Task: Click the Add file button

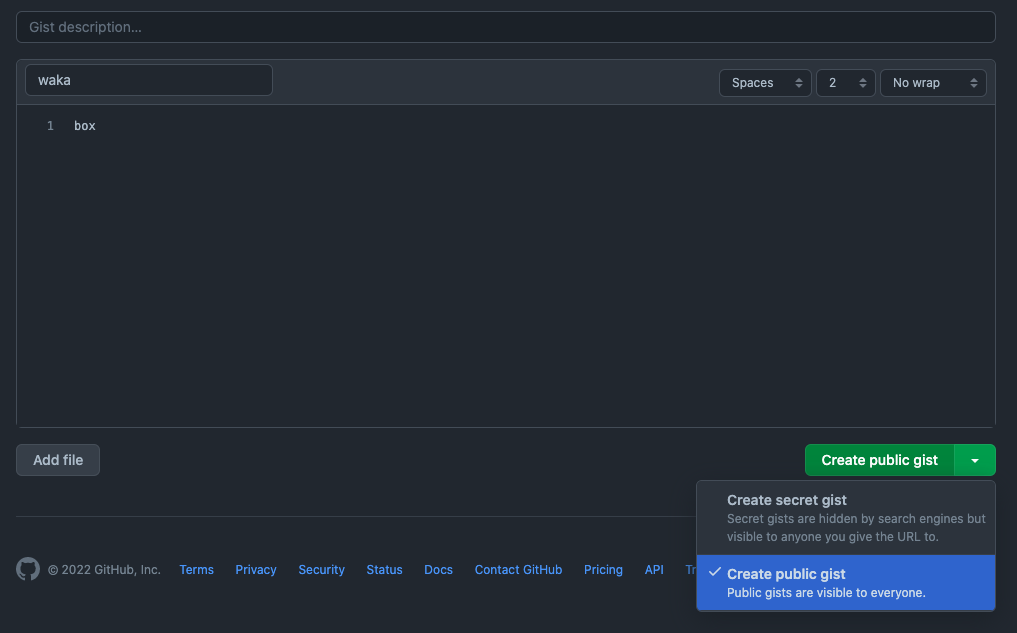Action: click(x=58, y=460)
